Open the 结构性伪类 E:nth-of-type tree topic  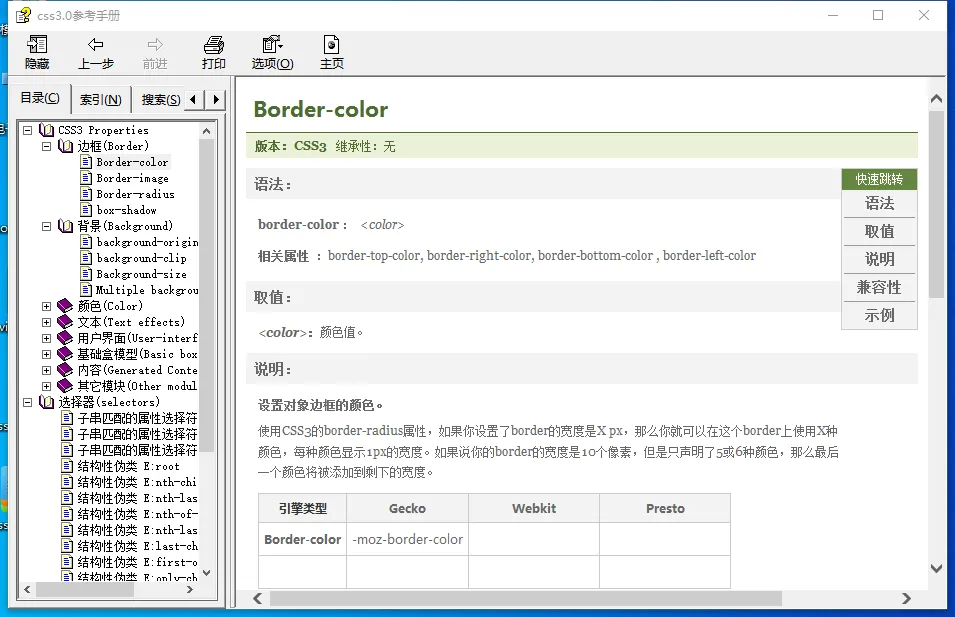[x=138, y=514]
